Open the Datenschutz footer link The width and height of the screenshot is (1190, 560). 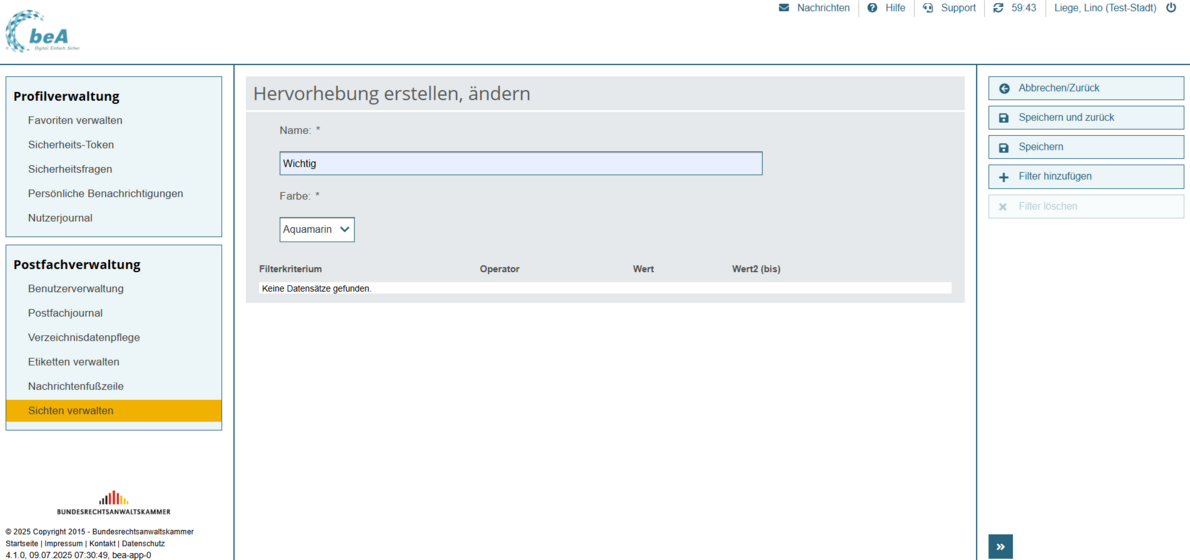pyautogui.click(x=143, y=544)
